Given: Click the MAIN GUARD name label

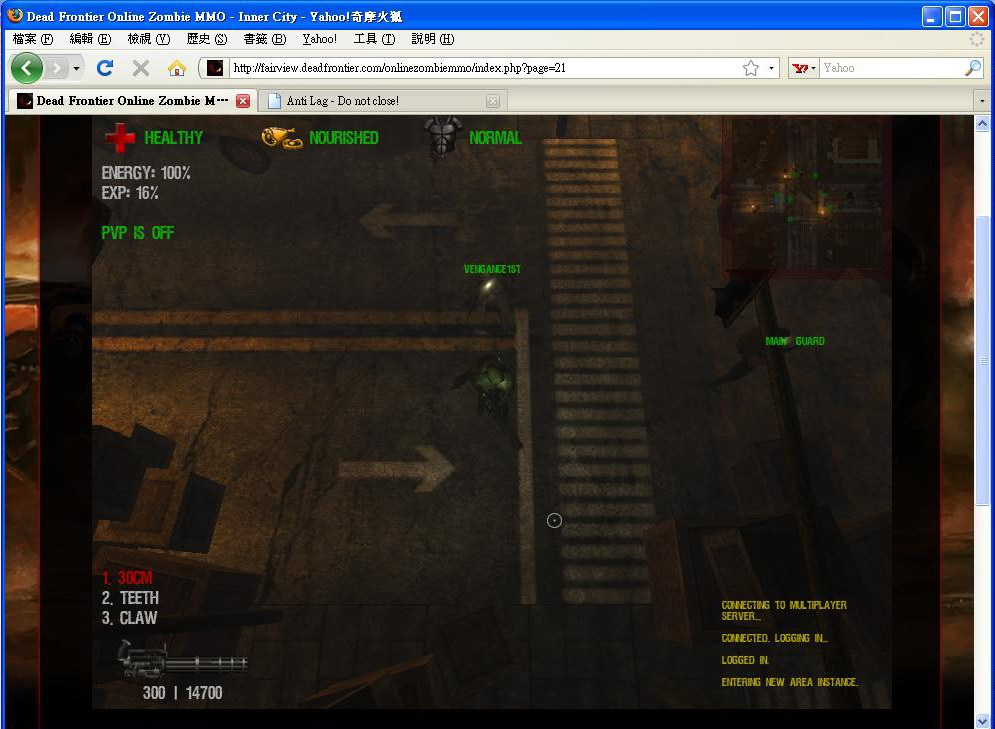Looking at the screenshot, I should pyautogui.click(x=795, y=341).
